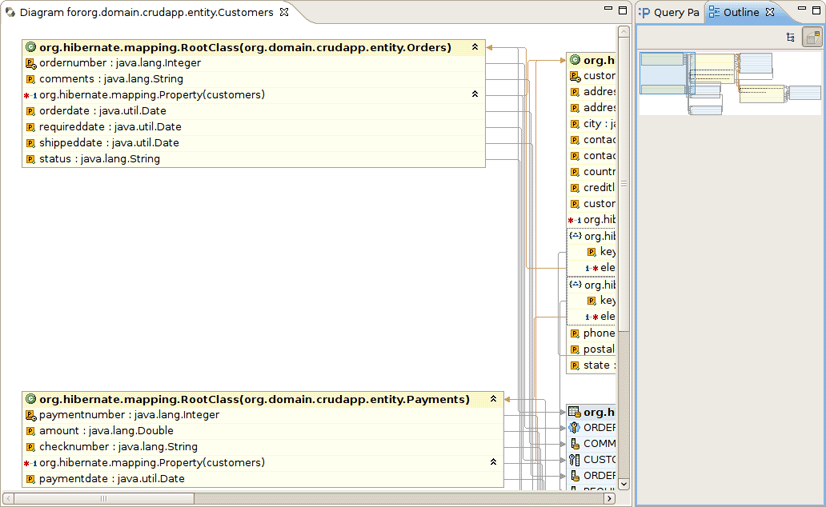
Task: Click the Orders RootClass green class icon
Action: click(x=31, y=47)
